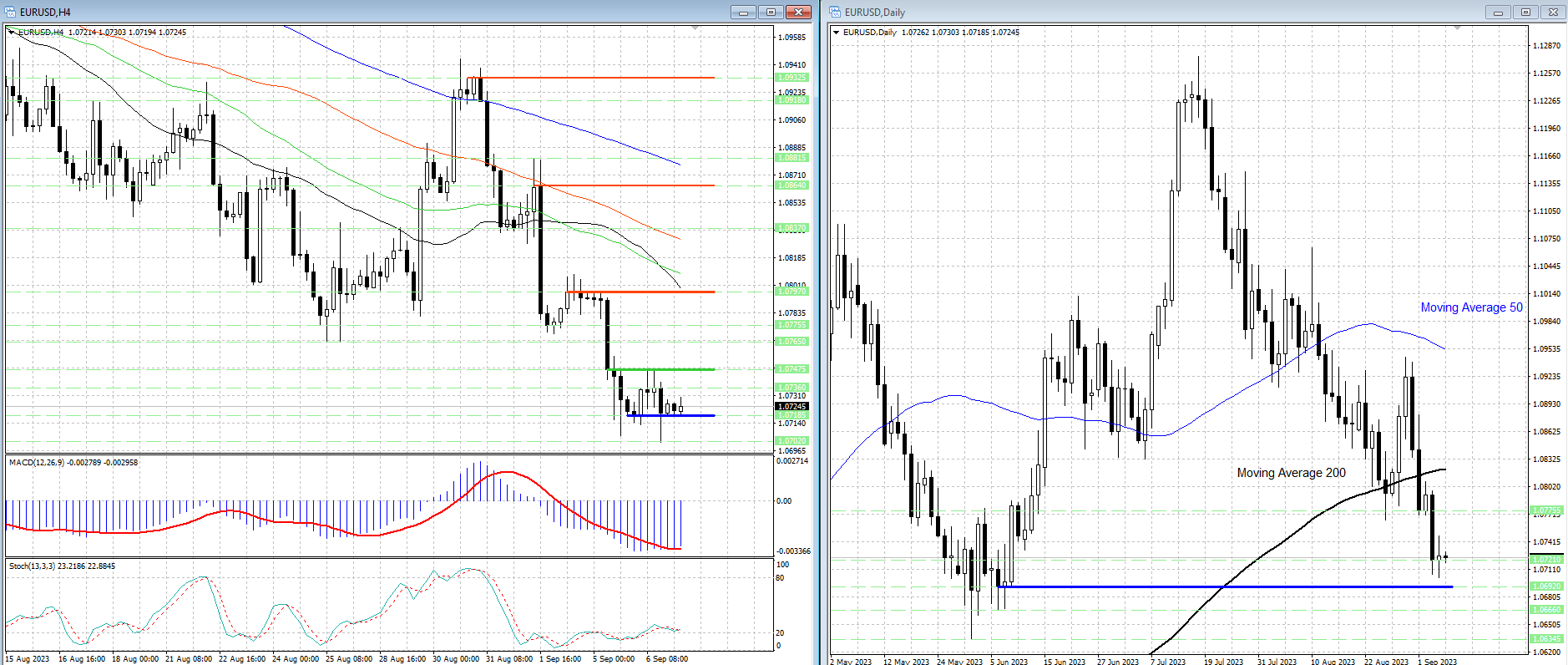This screenshot has width=1568, height=665.
Task: Click the 1.09325 price label on H4 scale
Action: (792, 78)
